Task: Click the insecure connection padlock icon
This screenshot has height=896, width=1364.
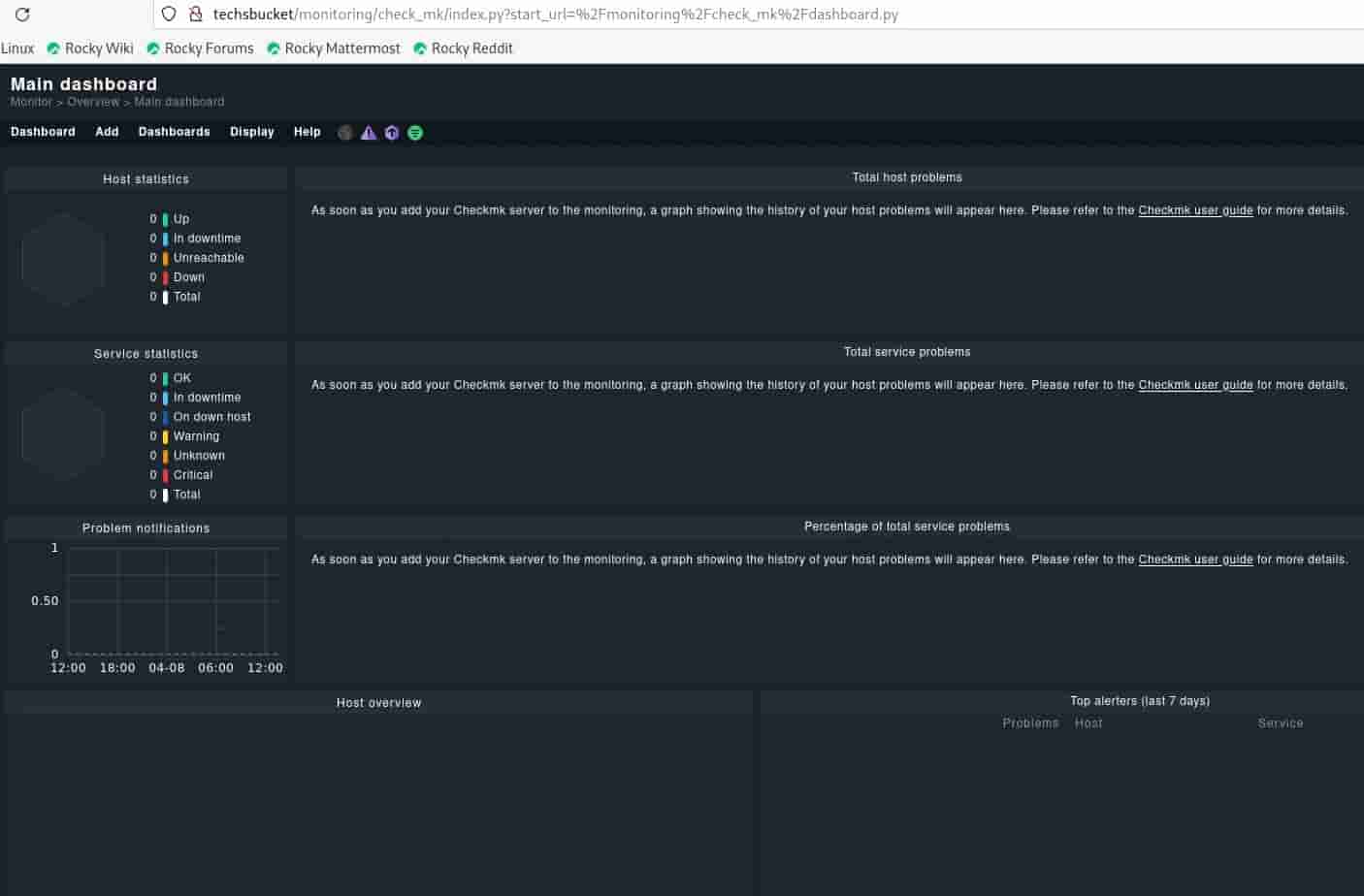Action: pos(195,15)
